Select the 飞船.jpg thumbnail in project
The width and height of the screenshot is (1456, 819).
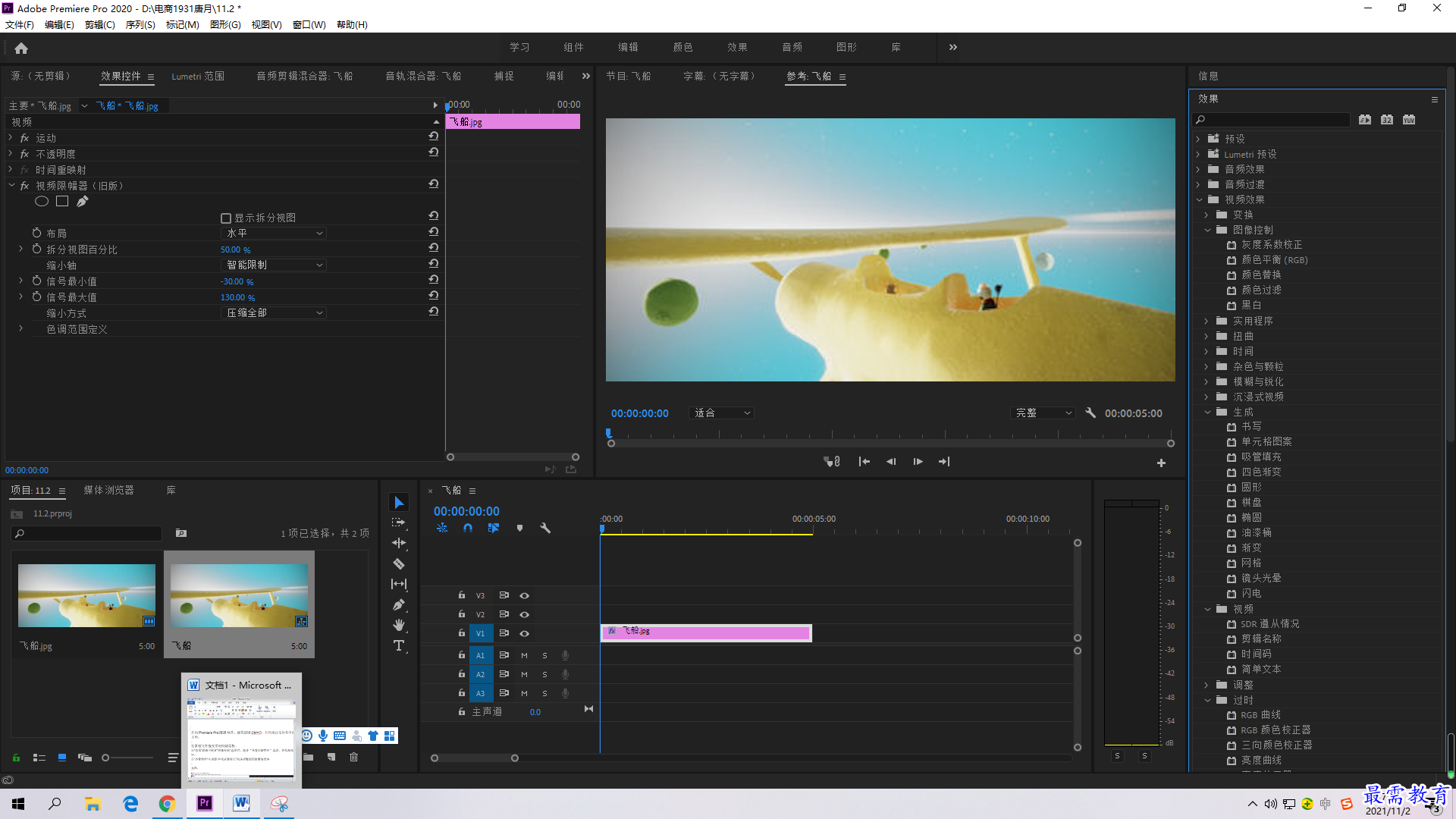tap(86, 595)
